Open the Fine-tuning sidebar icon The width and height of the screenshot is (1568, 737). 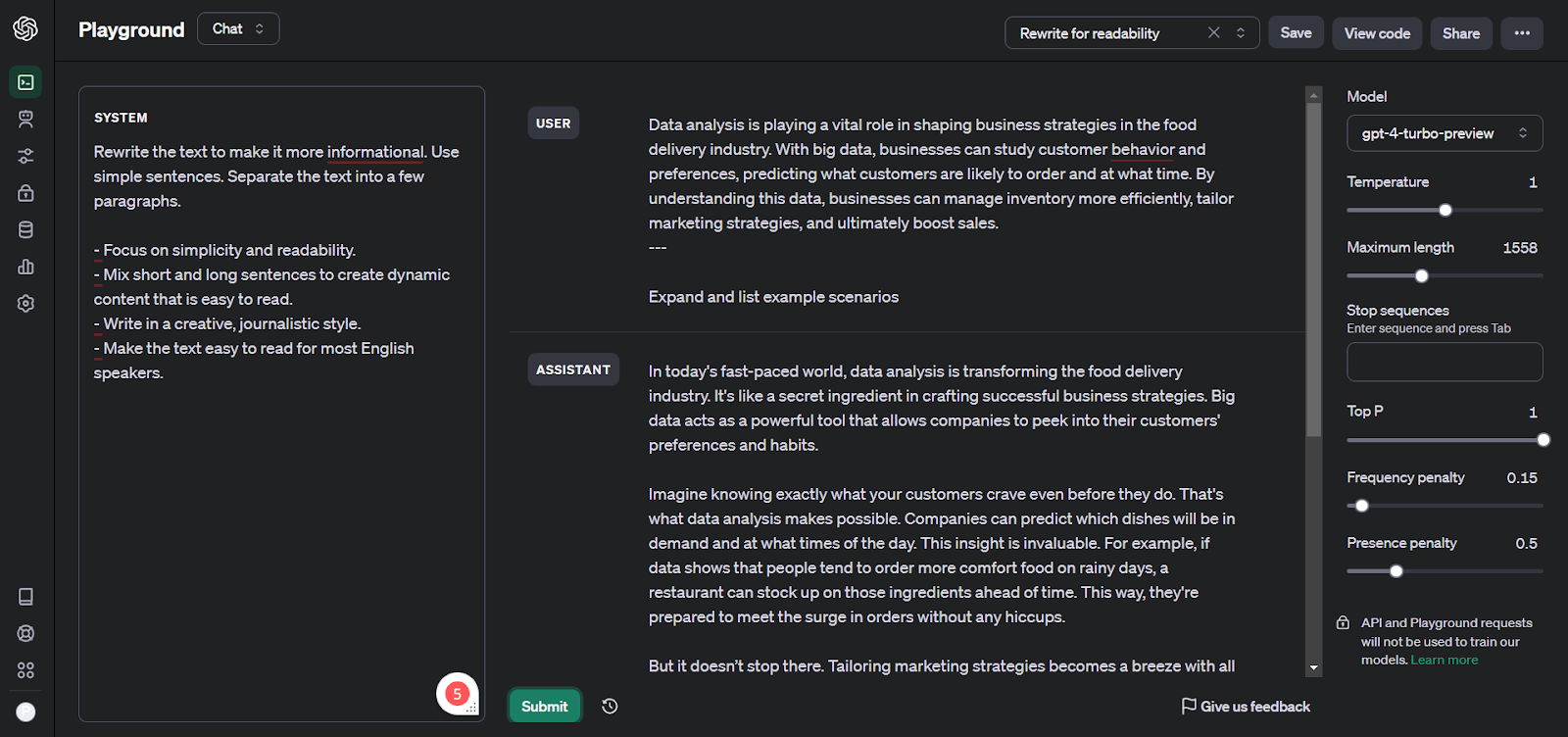26,156
